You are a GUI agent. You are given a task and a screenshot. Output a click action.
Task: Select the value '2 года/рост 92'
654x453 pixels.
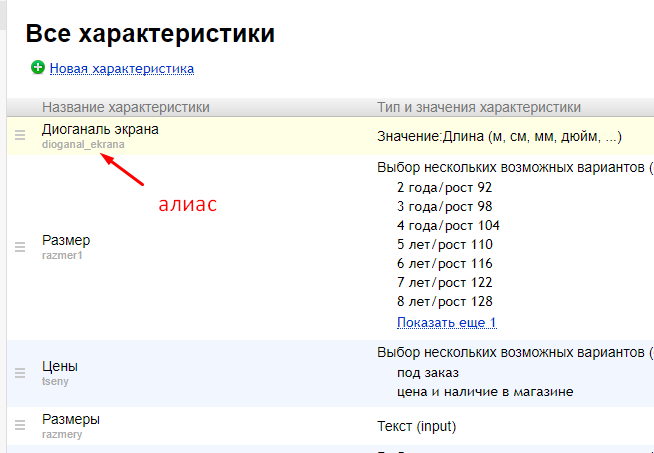click(444, 187)
